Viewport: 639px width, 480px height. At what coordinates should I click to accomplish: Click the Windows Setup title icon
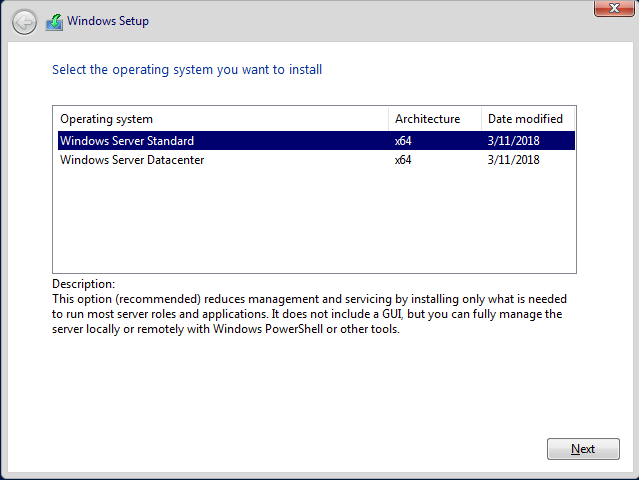(x=54, y=21)
